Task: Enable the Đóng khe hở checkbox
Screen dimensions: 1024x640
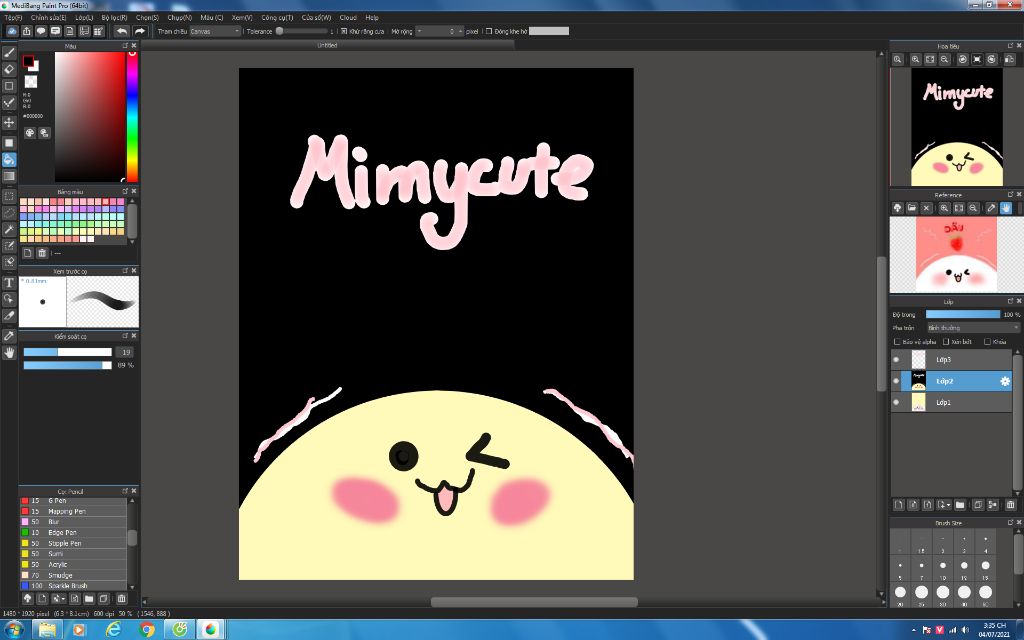Action: (x=488, y=31)
